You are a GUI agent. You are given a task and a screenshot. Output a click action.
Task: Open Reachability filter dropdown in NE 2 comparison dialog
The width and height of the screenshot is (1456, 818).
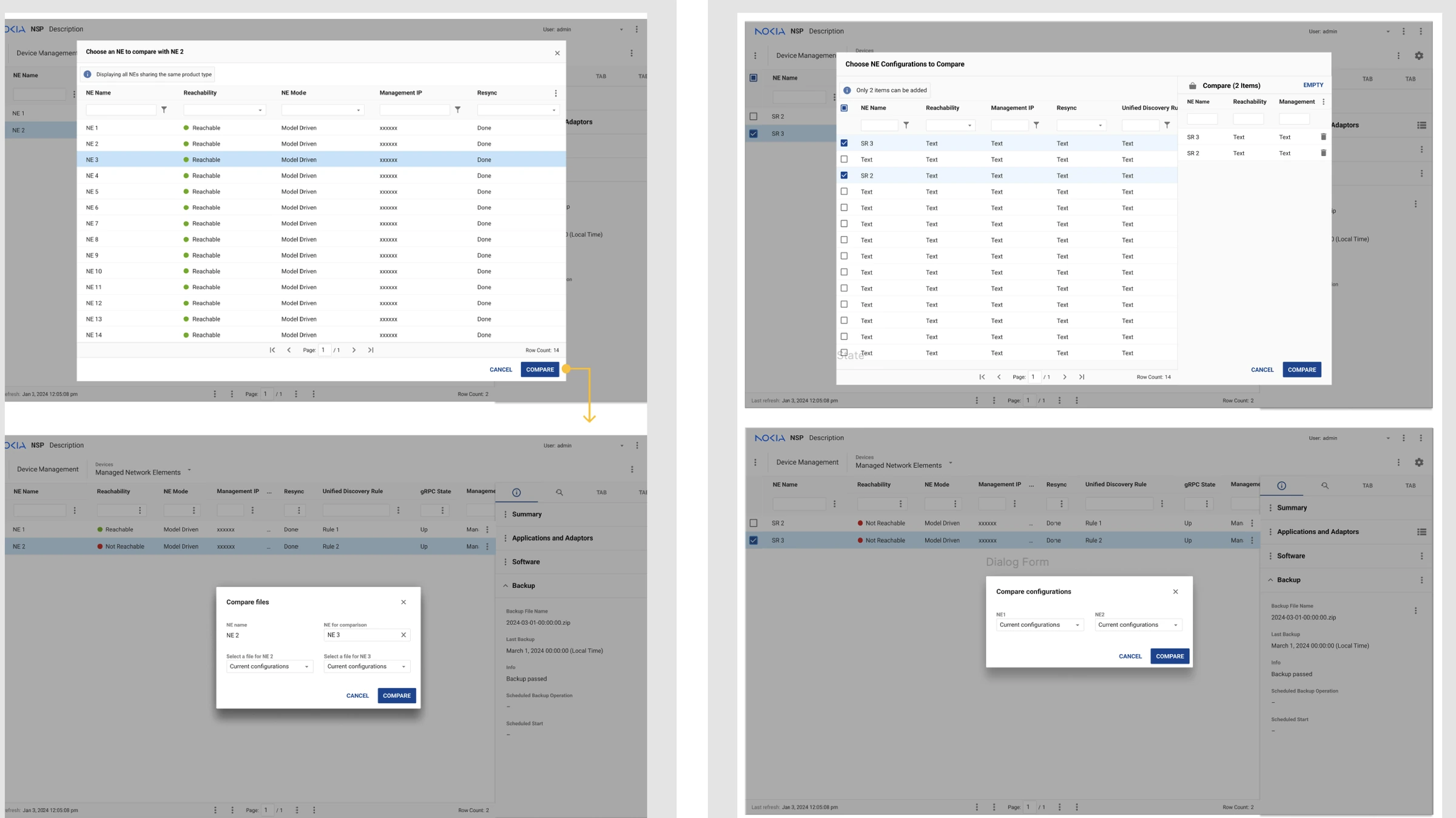point(224,110)
